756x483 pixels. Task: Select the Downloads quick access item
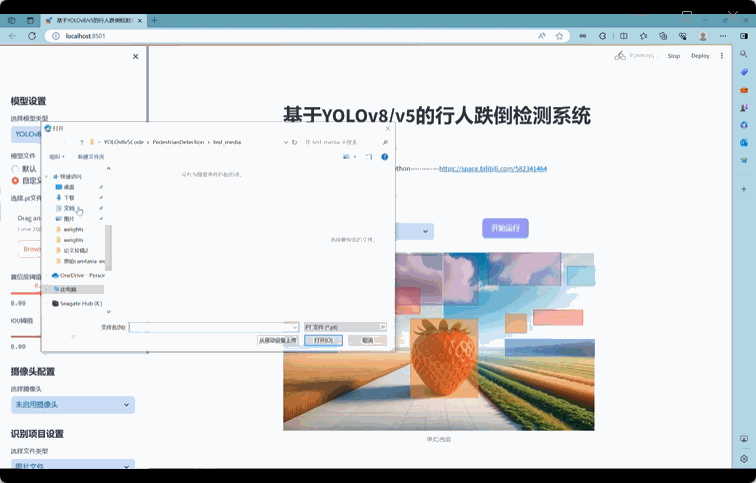(69, 198)
